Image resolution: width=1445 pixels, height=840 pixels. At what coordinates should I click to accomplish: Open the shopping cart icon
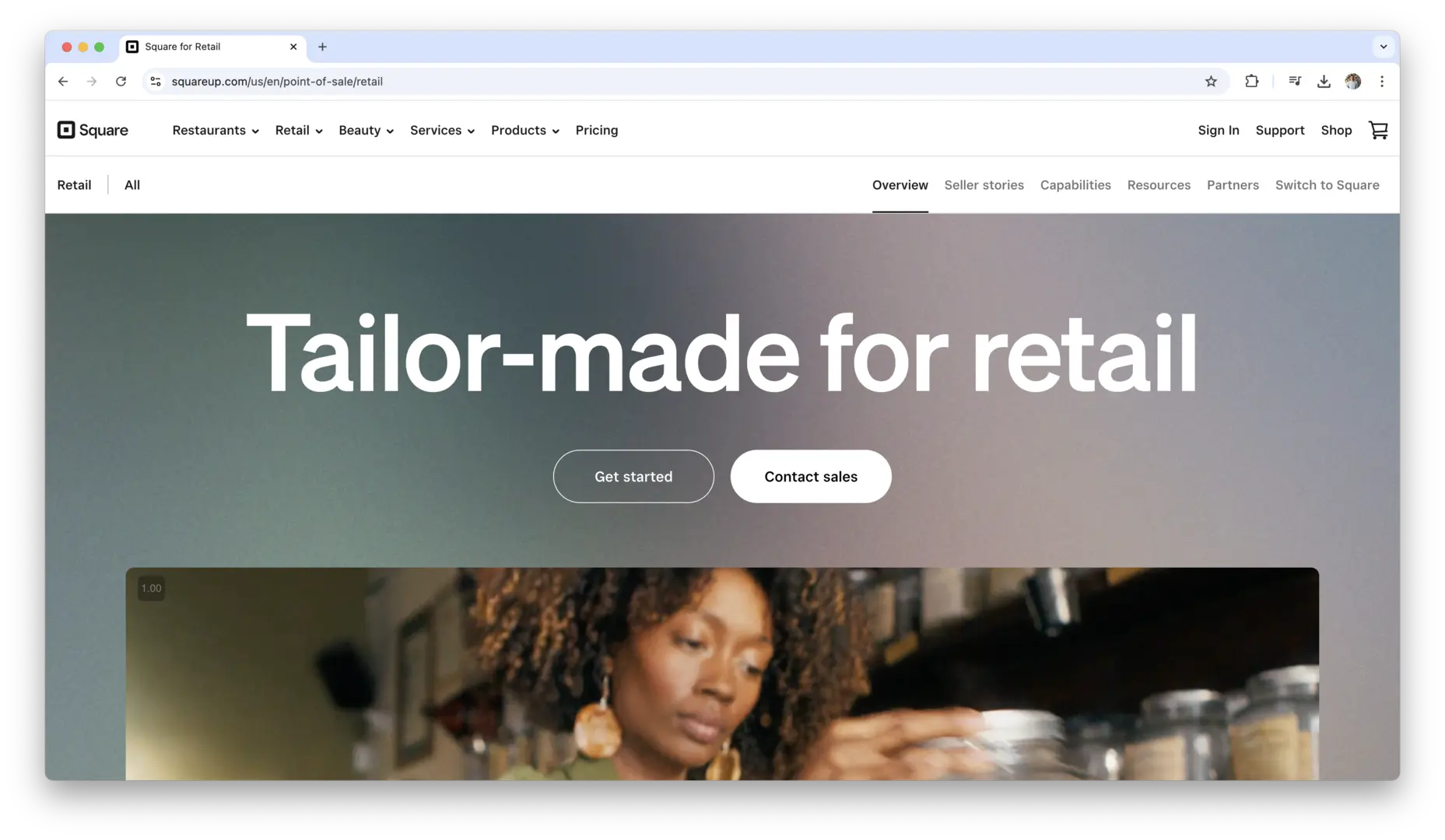pyautogui.click(x=1378, y=130)
